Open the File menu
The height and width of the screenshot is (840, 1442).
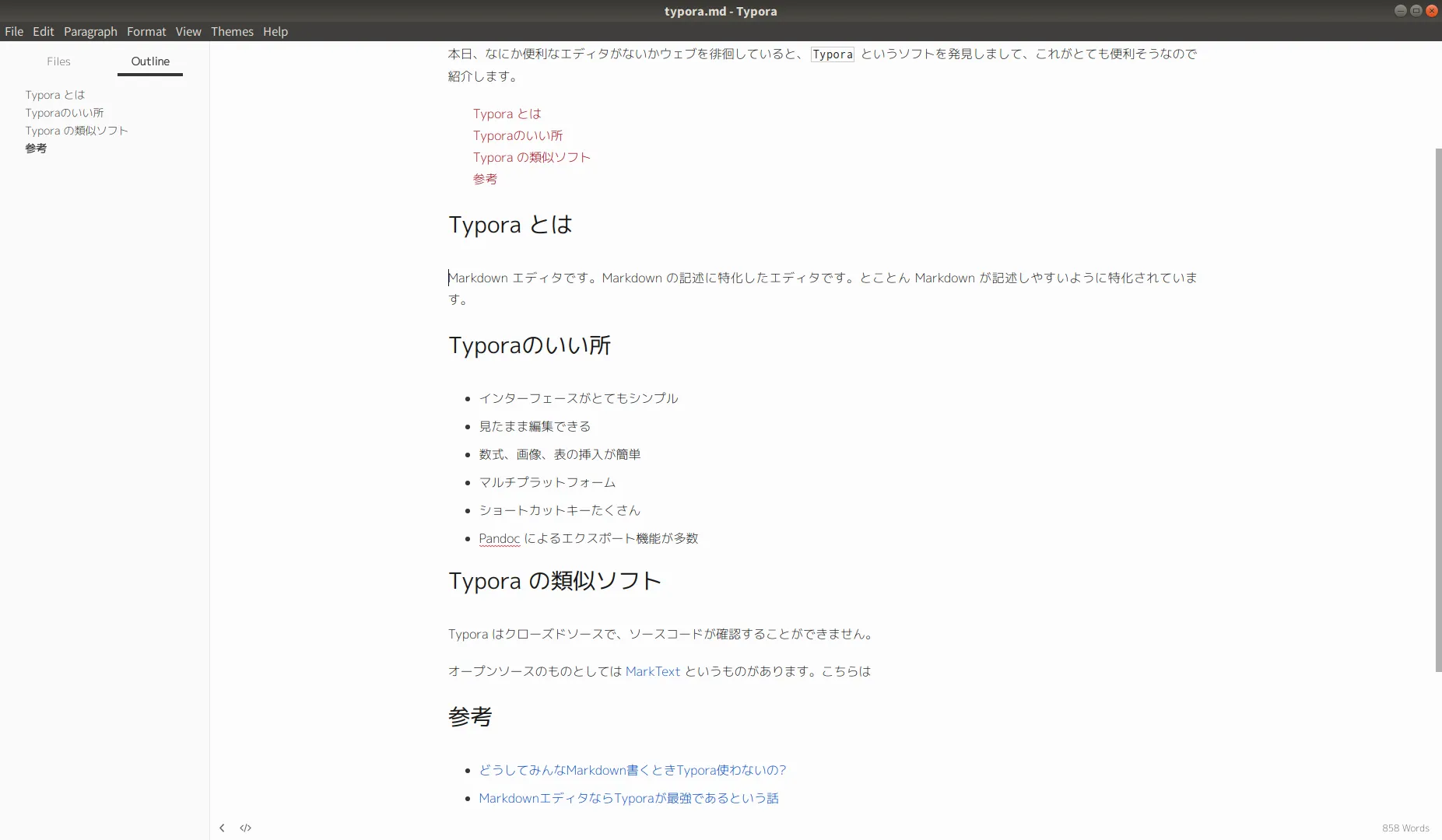coord(14,31)
